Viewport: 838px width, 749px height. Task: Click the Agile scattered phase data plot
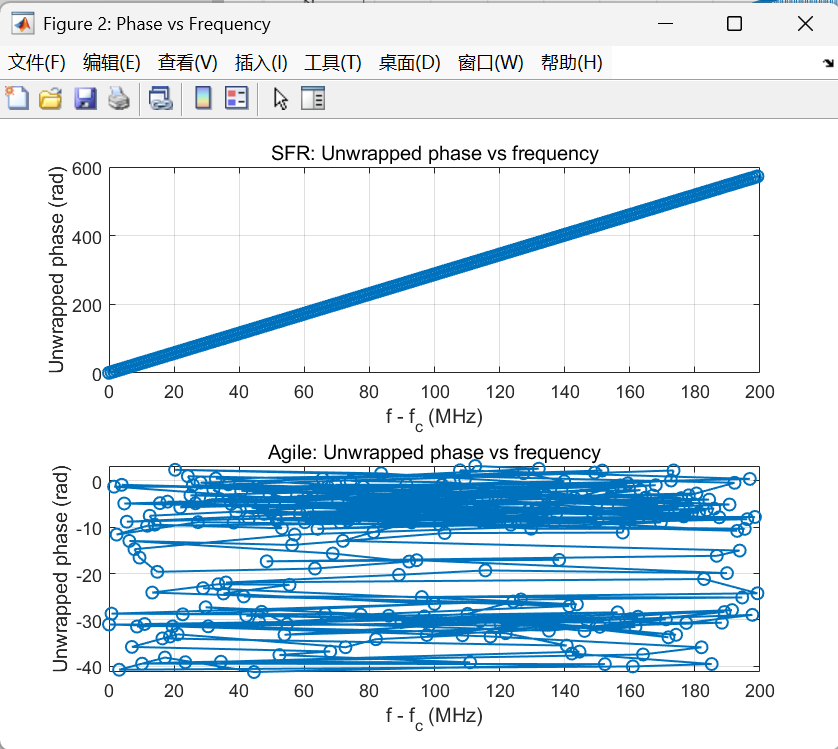434,568
